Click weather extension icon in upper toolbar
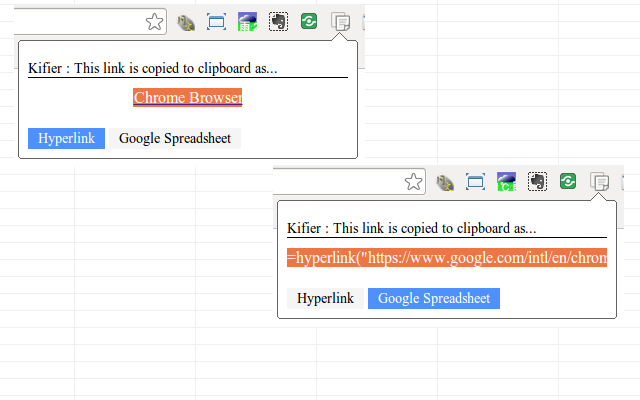Screen dimensions: 640x400 247,22
